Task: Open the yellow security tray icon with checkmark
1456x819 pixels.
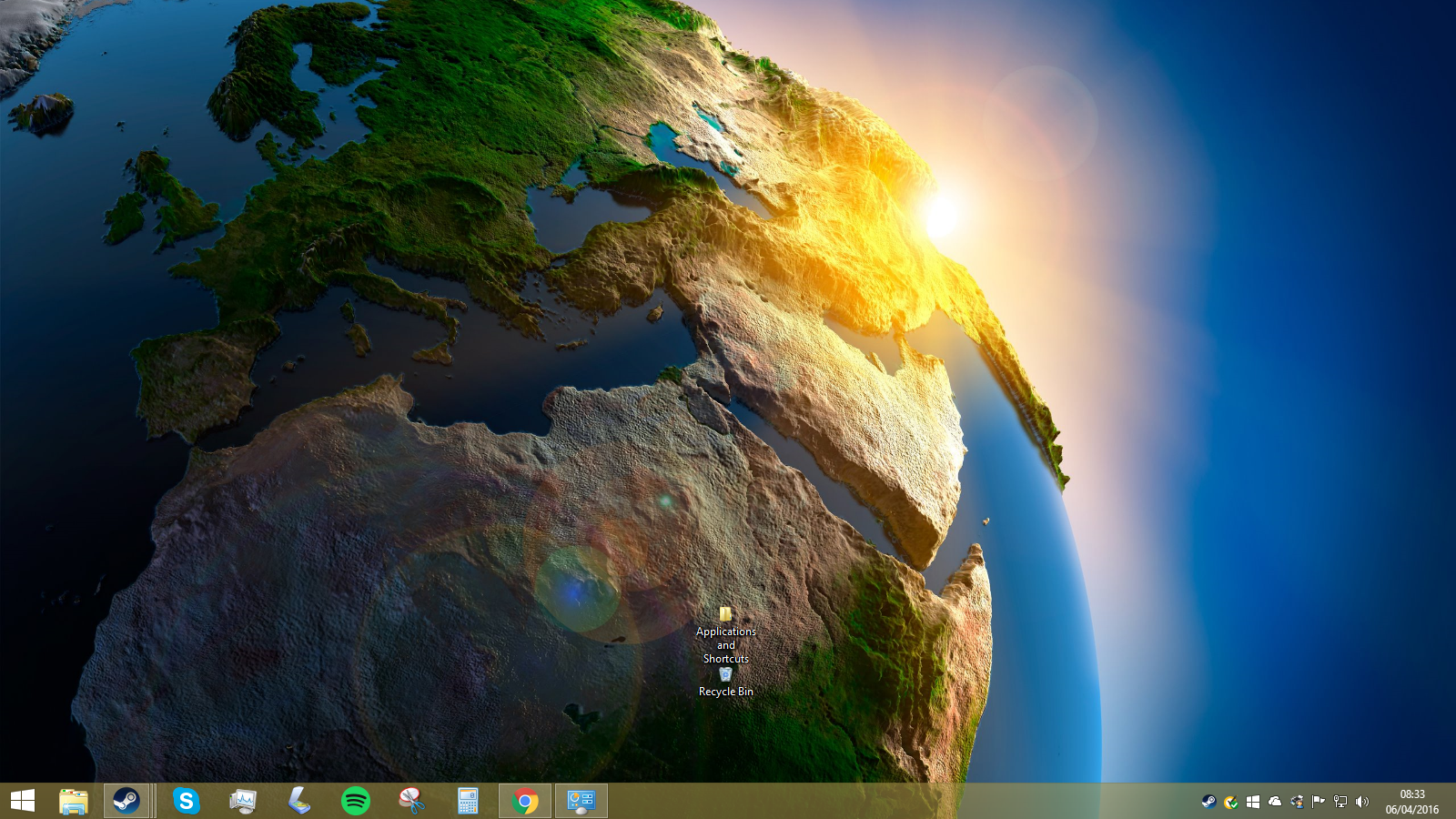Action: pos(1230,802)
